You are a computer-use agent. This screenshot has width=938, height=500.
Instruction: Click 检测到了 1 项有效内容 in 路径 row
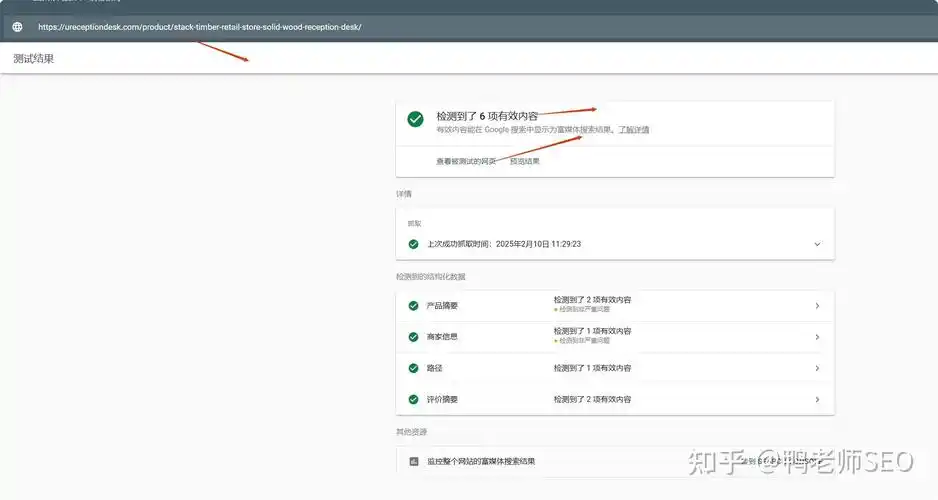coord(592,368)
